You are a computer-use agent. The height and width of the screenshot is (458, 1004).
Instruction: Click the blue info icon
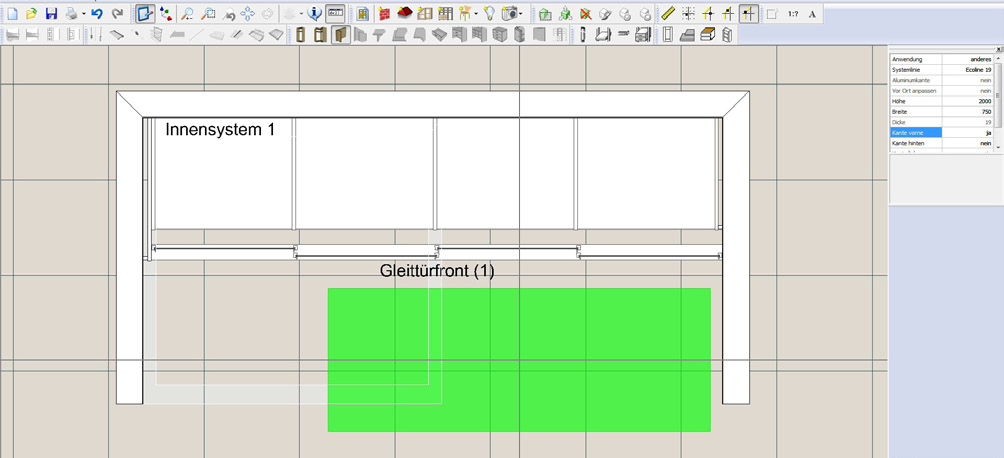click(315, 14)
